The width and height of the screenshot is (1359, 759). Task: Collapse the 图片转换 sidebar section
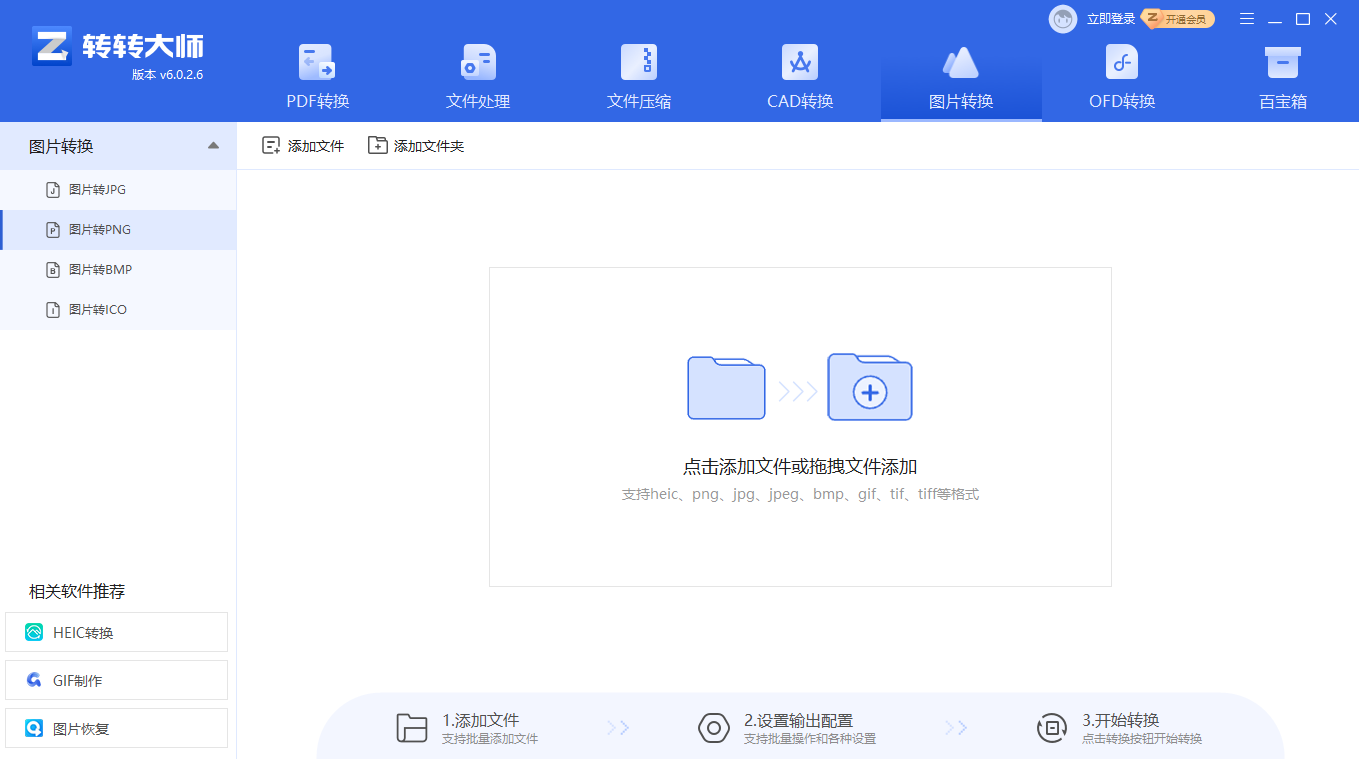pyautogui.click(x=213, y=146)
